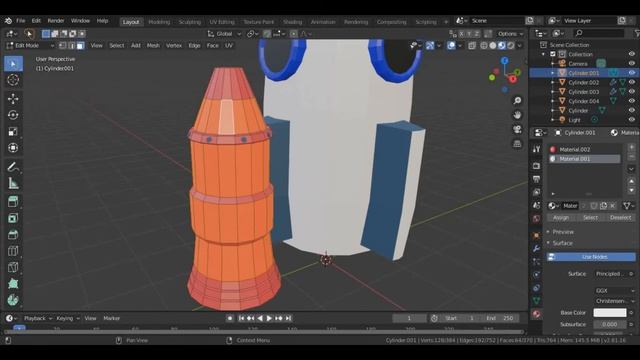Select the Inset Faces tool
Viewport: 640px width, 360px height.
(13, 218)
